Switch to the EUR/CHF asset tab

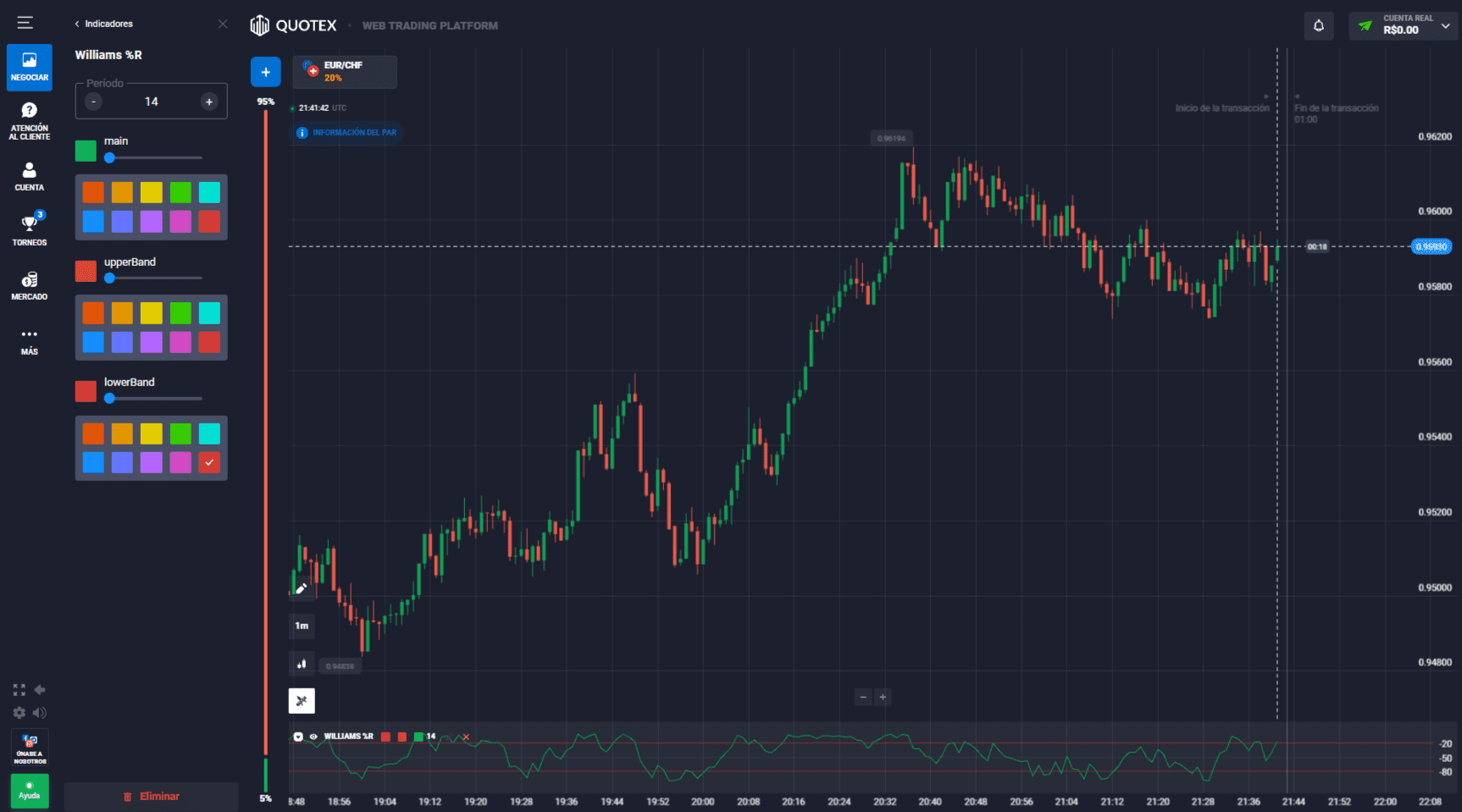coord(345,72)
